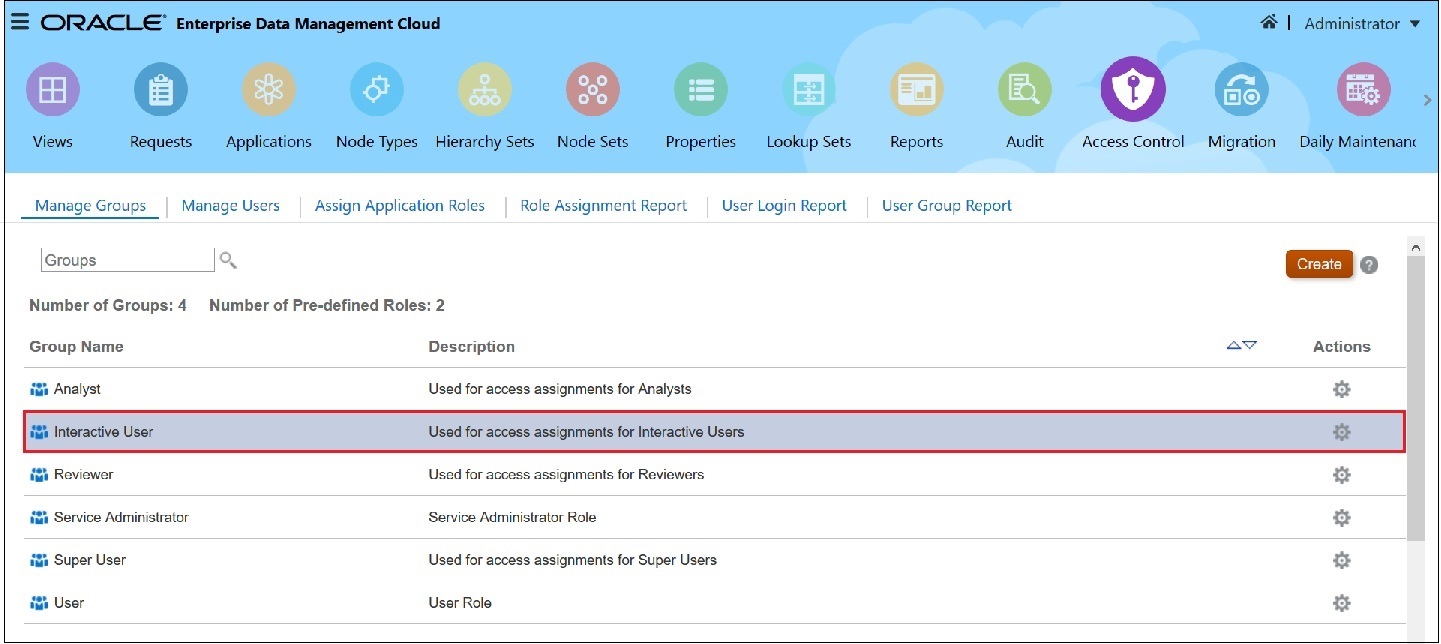Show more cards with right chevron
This screenshot has width=1441, height=644.
[1428, 99]
